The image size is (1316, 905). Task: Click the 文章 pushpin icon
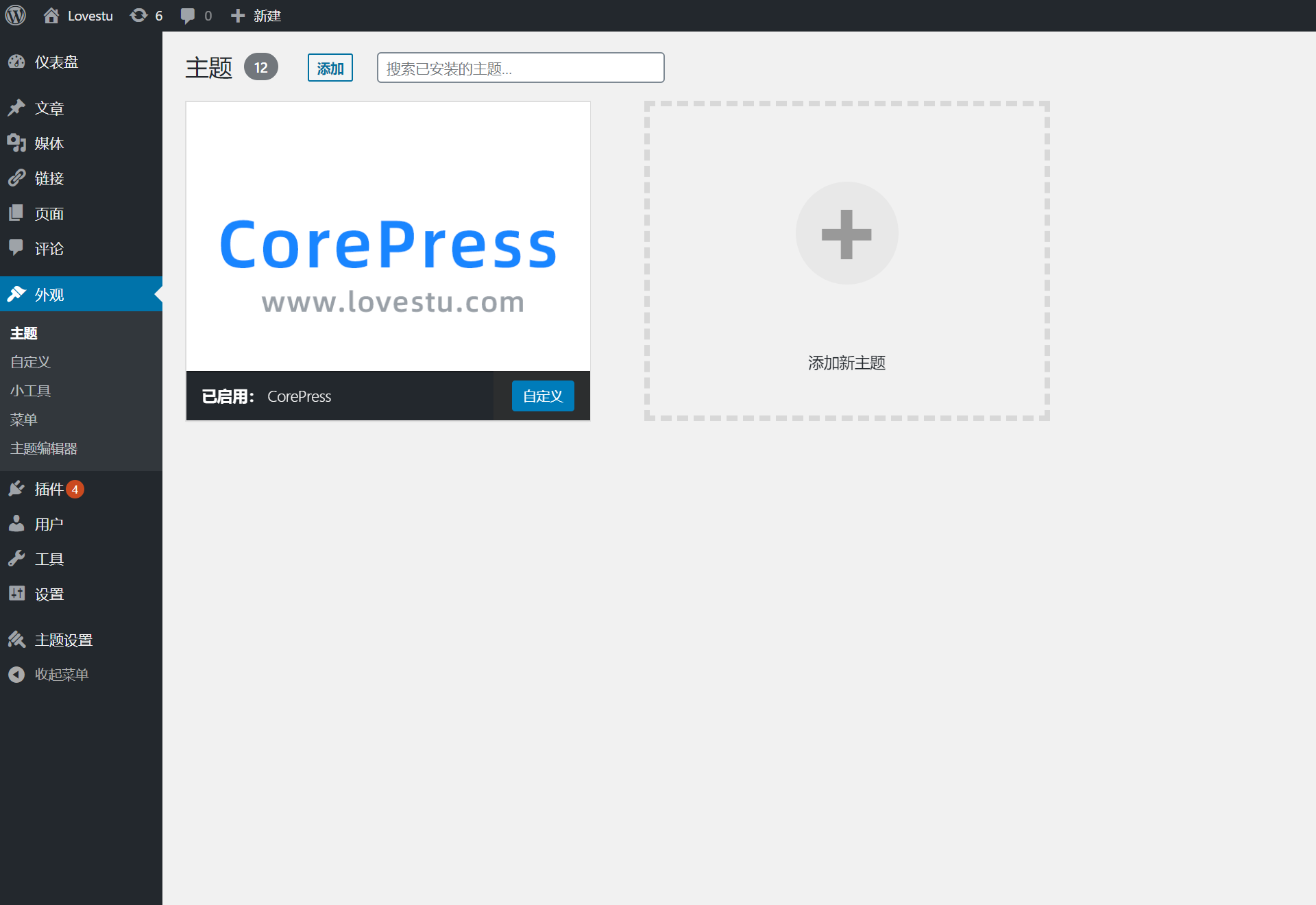tap(16, 108)
